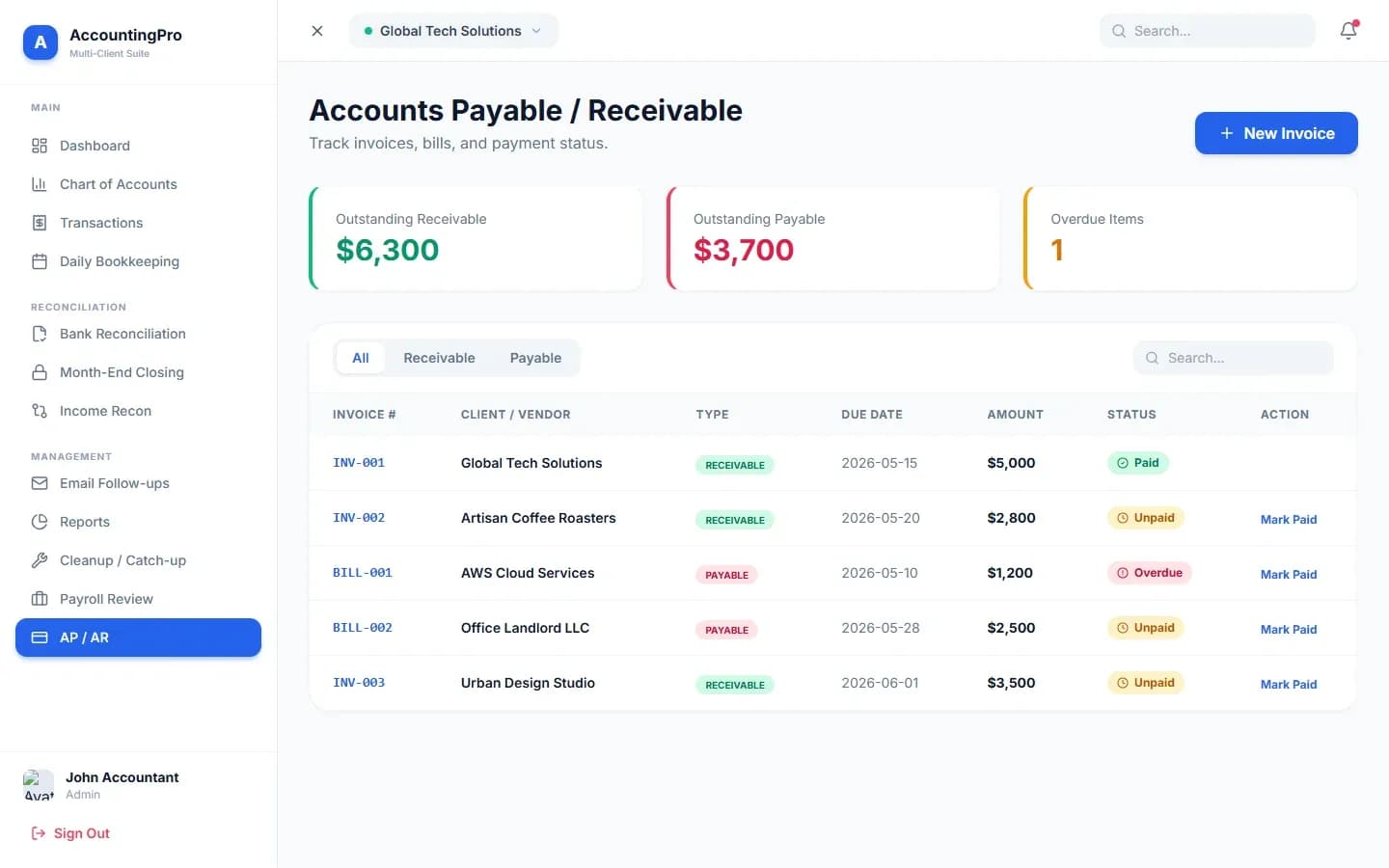Click the Overdue status badge
The image size is (1389, 868).
1150,573
